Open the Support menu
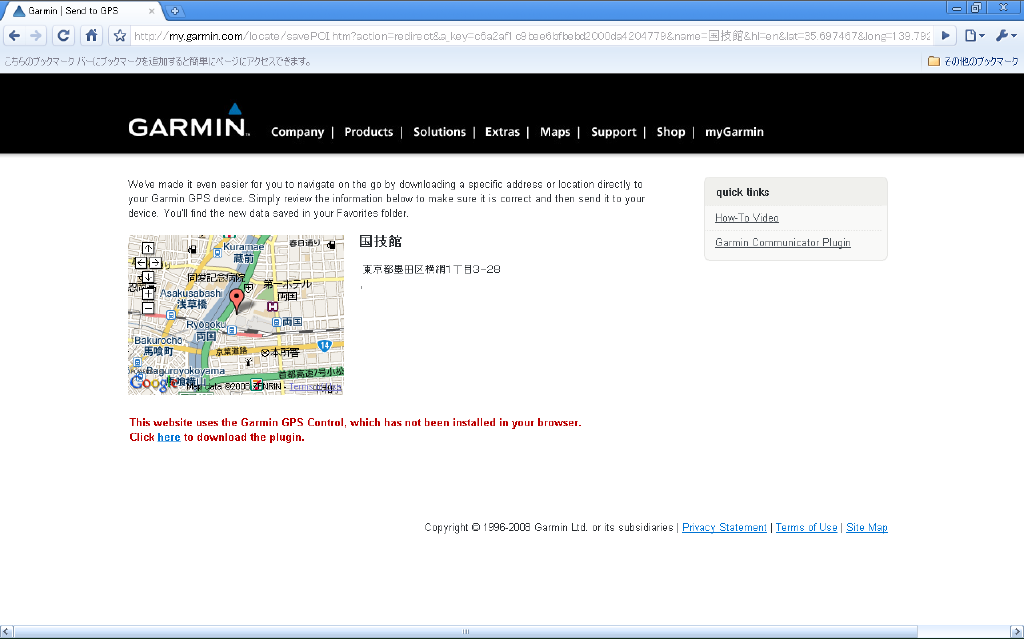 613,132
